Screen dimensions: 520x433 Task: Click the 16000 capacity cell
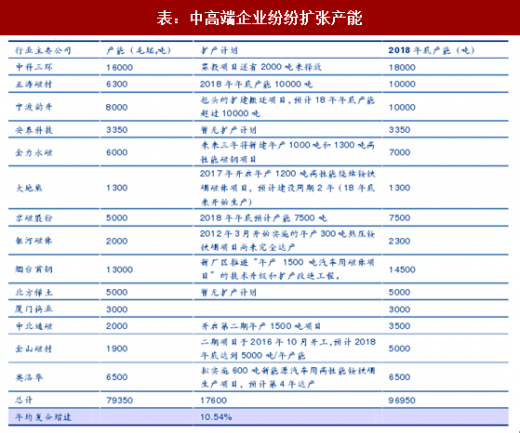120,67
